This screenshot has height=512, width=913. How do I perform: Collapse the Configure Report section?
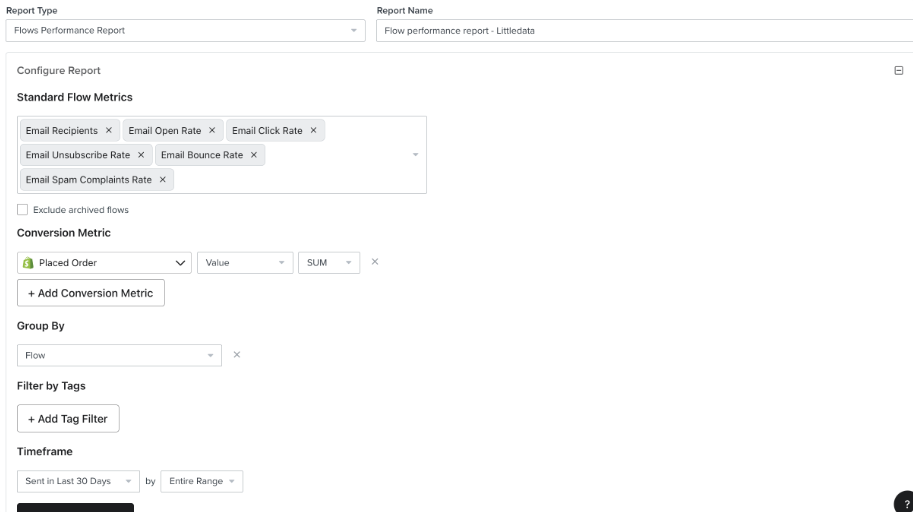(x=898, y=70)
